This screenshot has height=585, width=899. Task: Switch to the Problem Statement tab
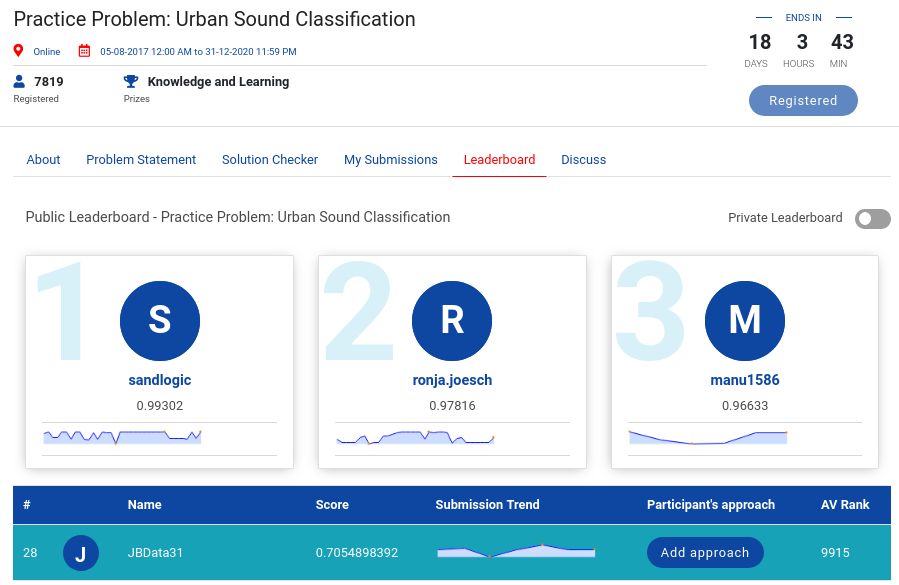(141, 159)
